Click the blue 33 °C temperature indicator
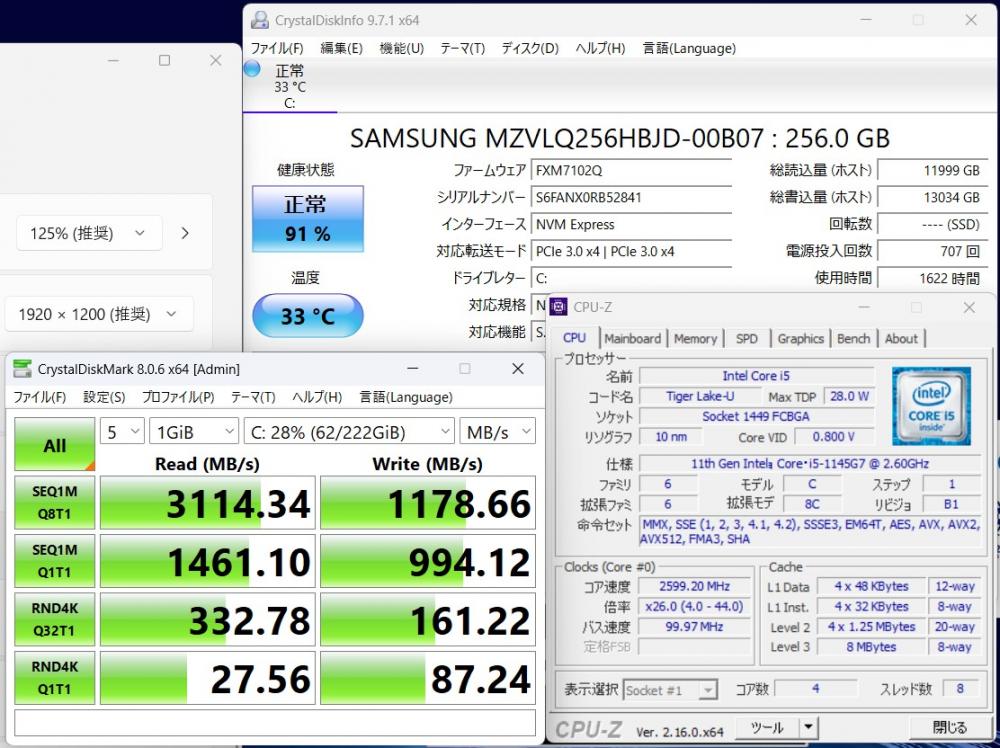The image size is (1000, 748). click(x=307, y=316)
